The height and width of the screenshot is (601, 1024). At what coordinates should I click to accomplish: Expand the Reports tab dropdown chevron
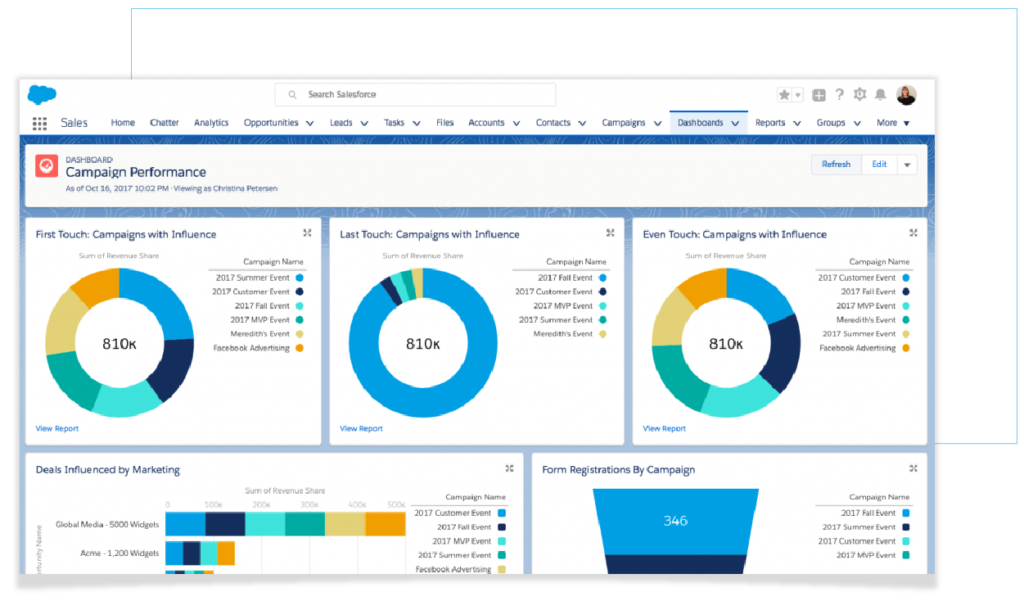click(797, 123)
